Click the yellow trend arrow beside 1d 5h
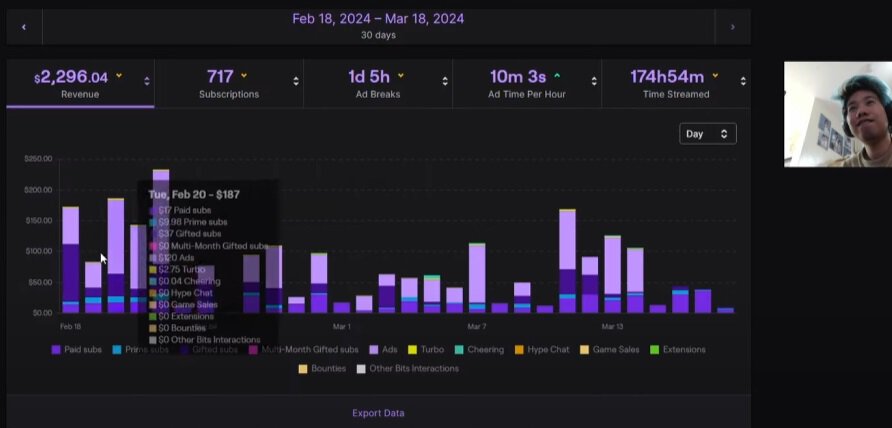The width and height of the screenshot is (892, 428). click(x=401, y=76)
